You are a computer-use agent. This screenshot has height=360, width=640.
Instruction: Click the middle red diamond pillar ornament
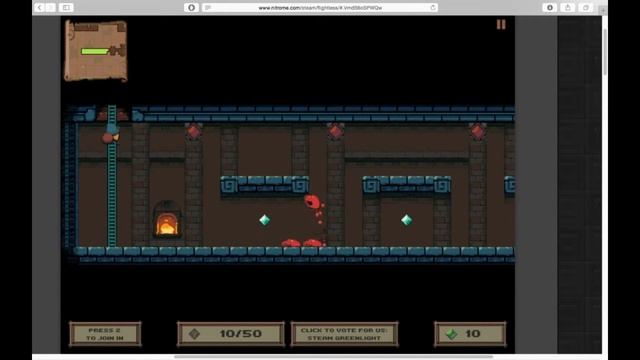[336, 131]
